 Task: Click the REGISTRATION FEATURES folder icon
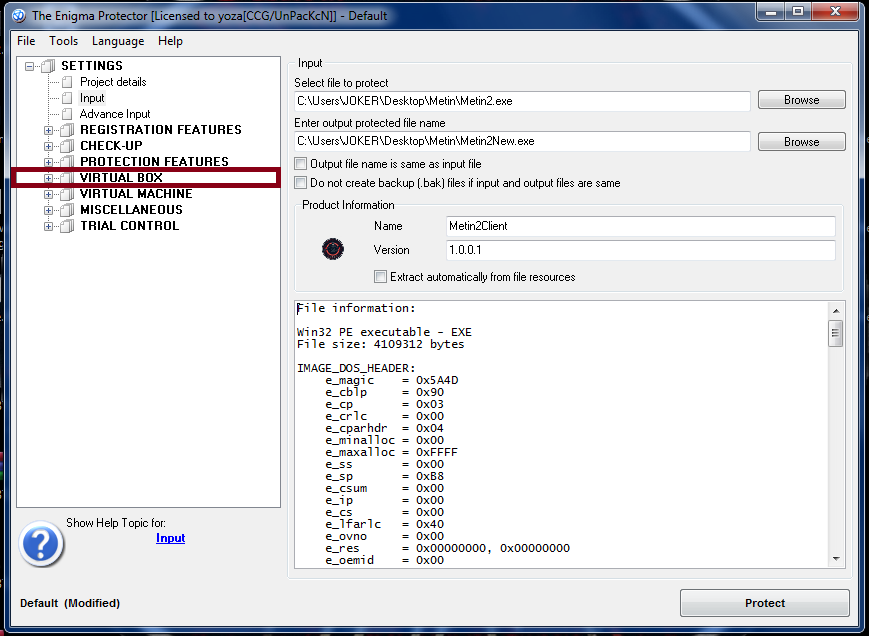tap(67, 130)
